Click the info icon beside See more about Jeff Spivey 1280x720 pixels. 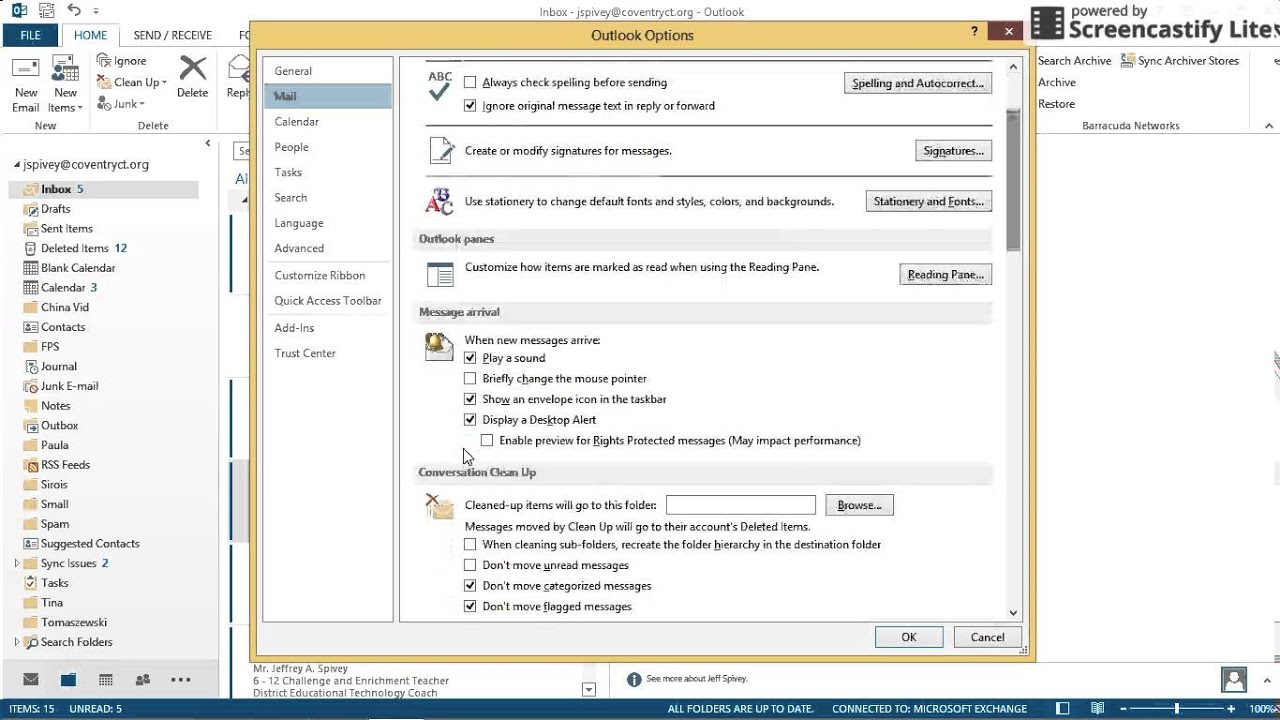(633, 679)
